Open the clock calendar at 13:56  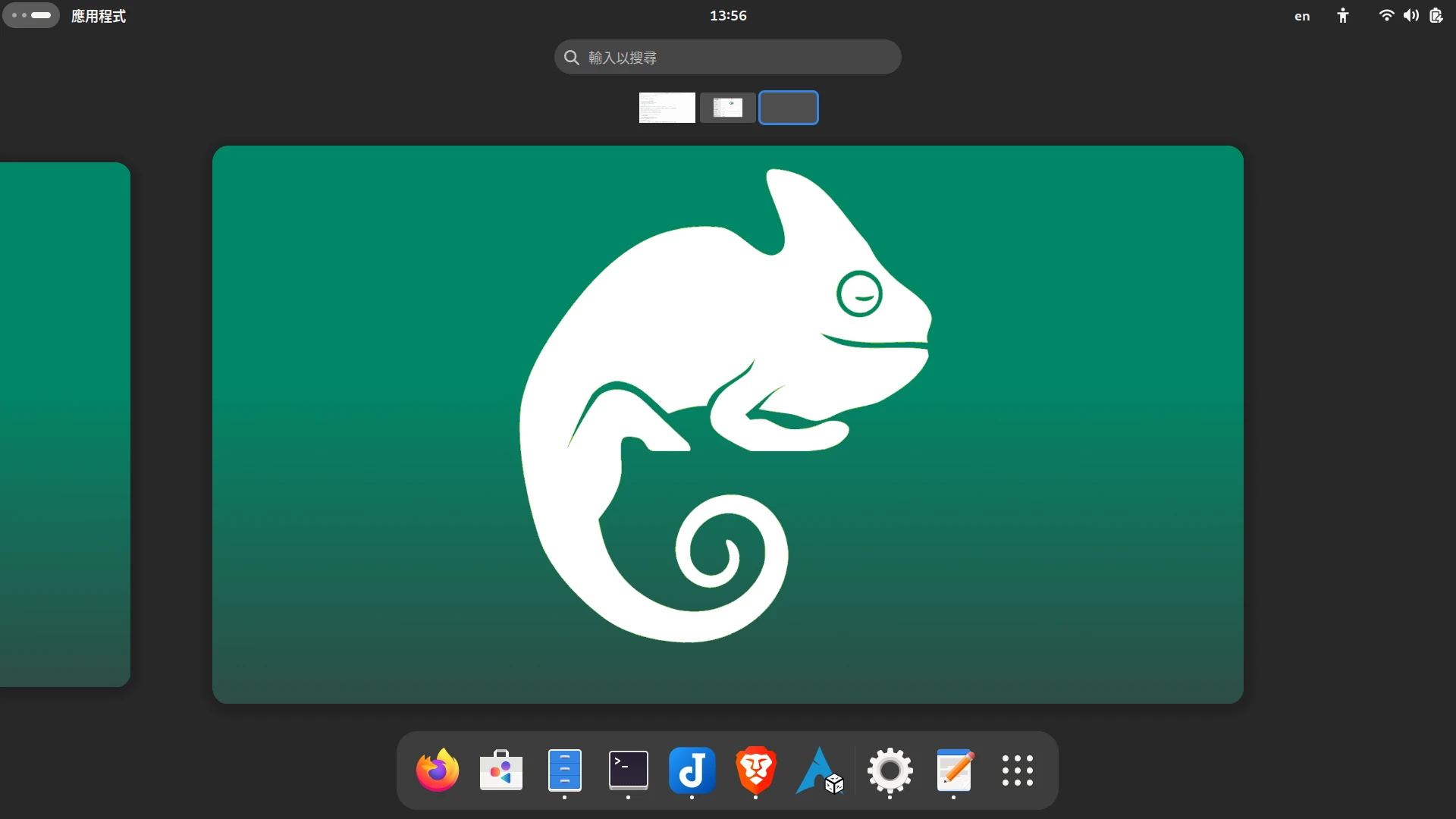click(x=728, y=16)
